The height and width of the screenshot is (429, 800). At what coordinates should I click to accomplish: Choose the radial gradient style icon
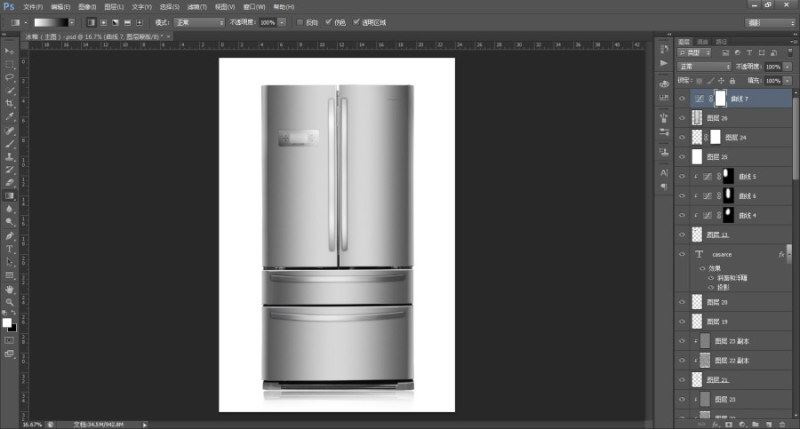104,22
